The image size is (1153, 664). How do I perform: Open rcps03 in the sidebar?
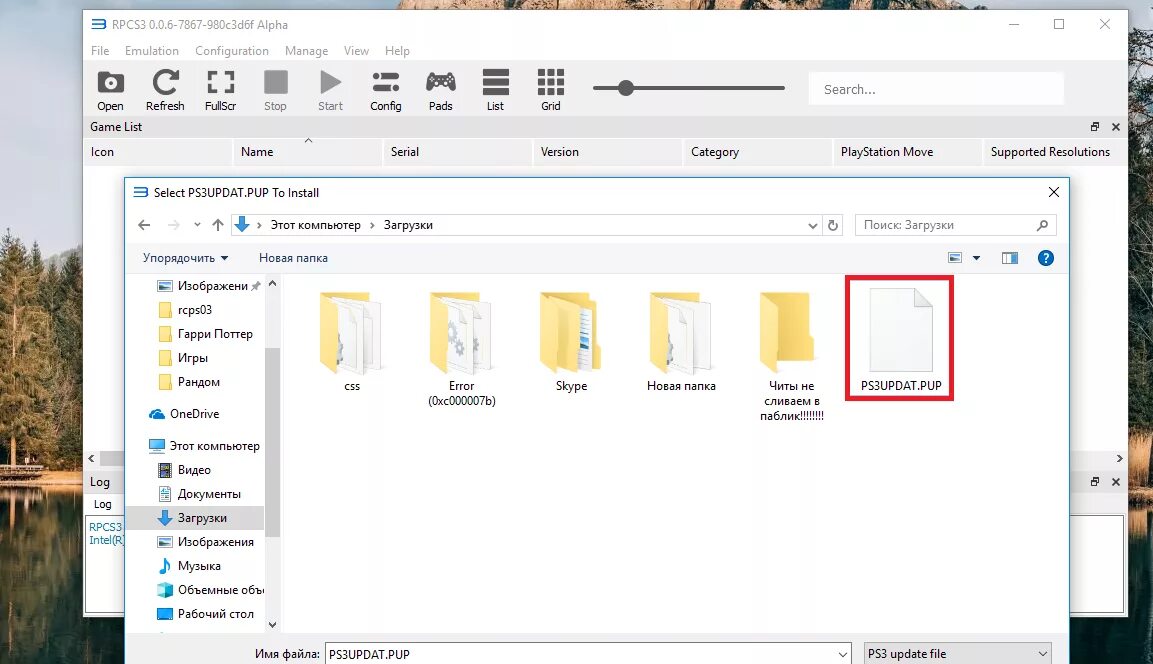coord(195,310)
